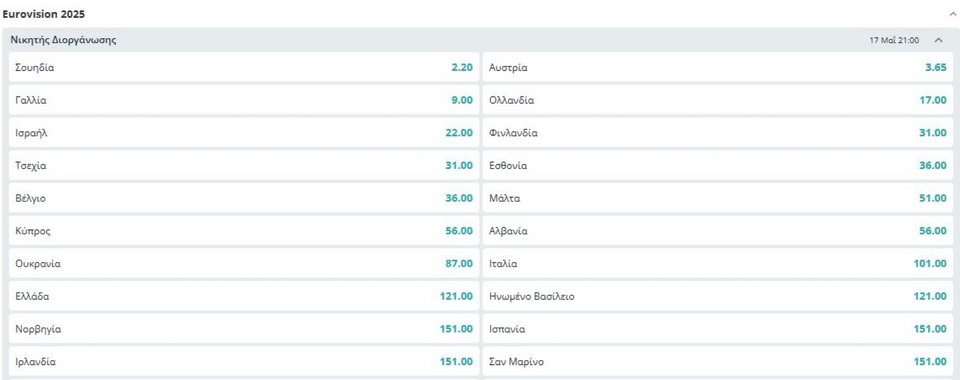The image size is (960, 380).
Task: Choose Νορβηγία at 151.00
Action: coord(244,329)
